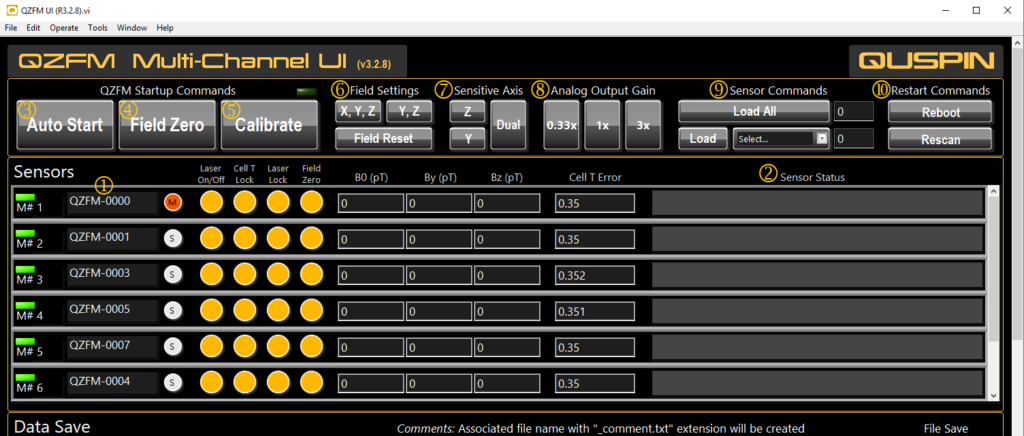Set sensitive axis to Y
This screenshot has width=1024, height=436.
pyautogui.click(x=468, y=138)
